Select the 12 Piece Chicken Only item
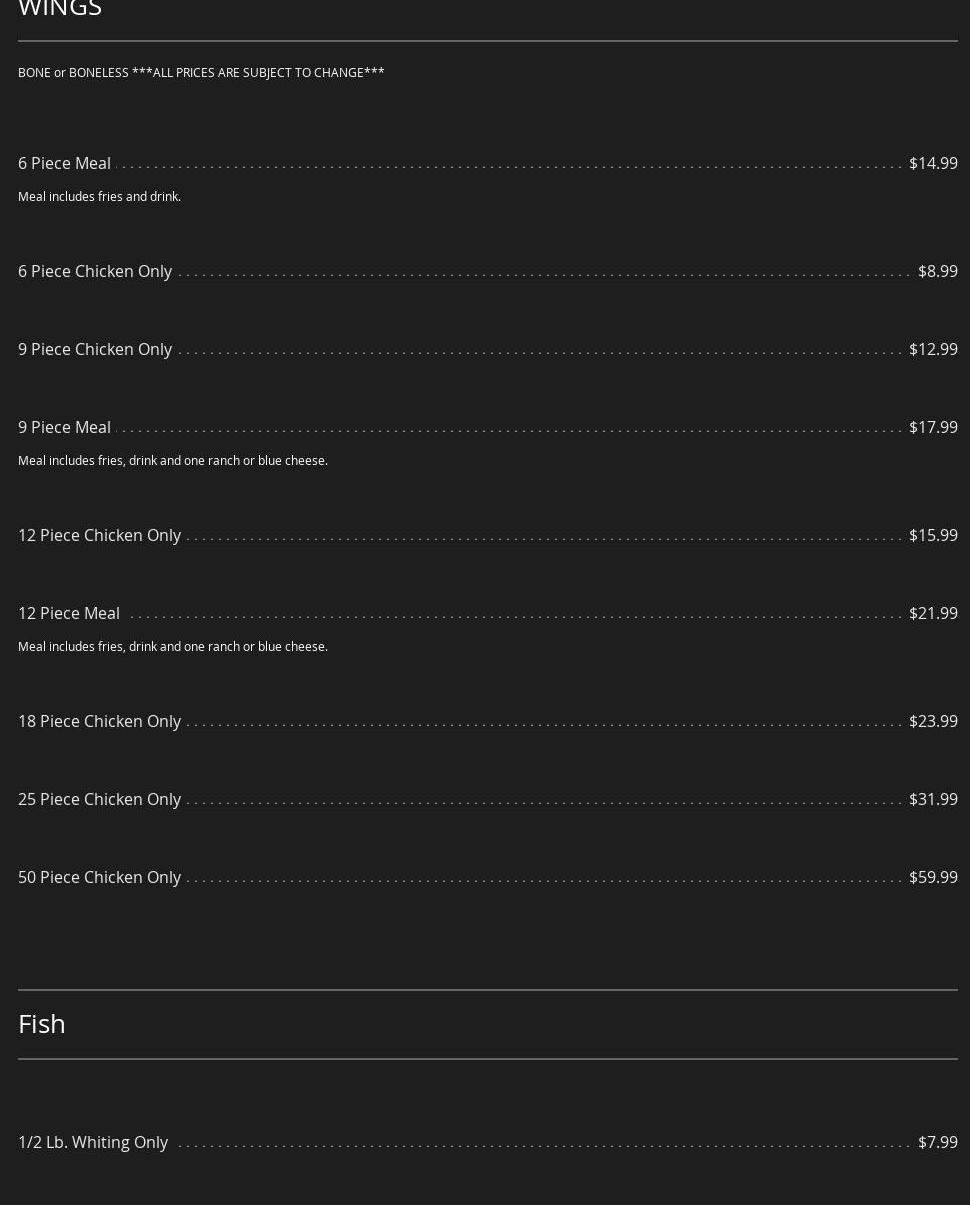The width and height of the screenshot is (970, 1205). click(99, 535)
